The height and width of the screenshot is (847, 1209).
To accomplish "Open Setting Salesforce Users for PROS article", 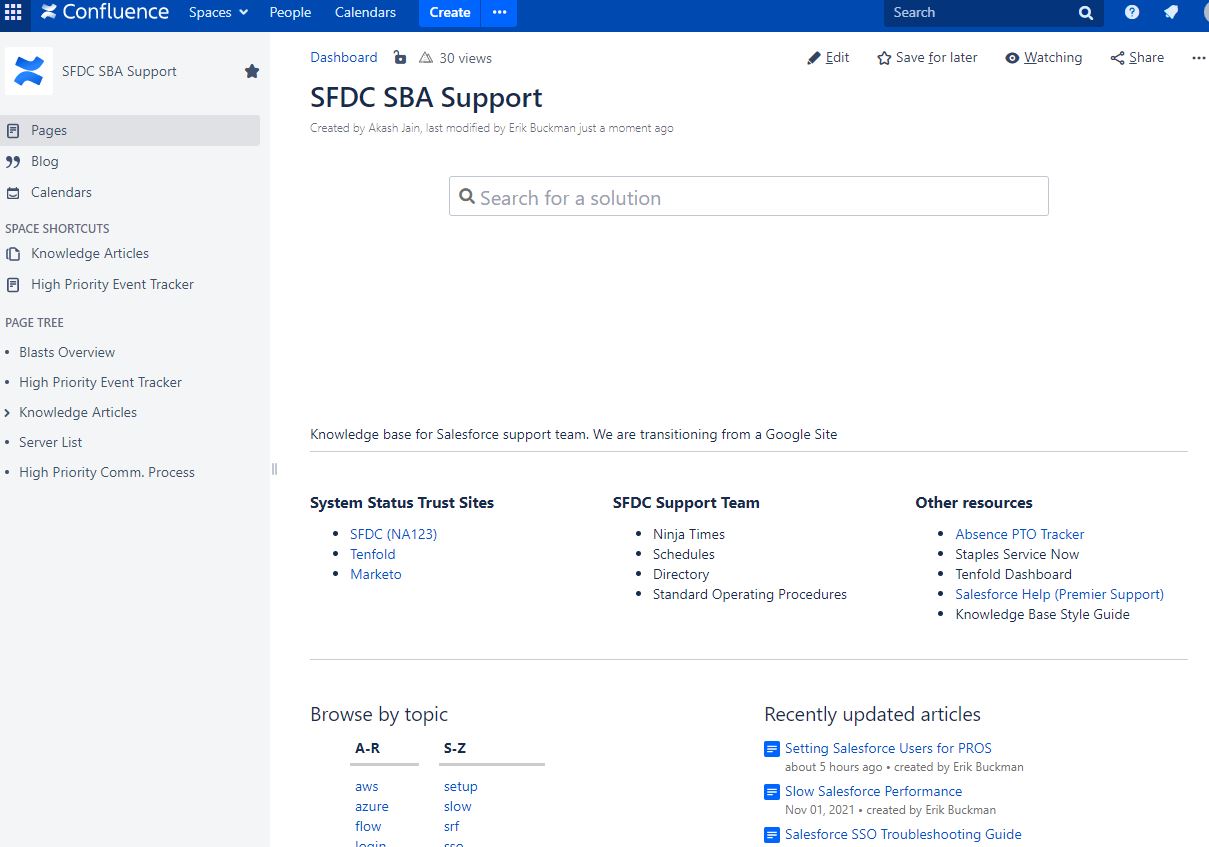I will tap(888, 748).
